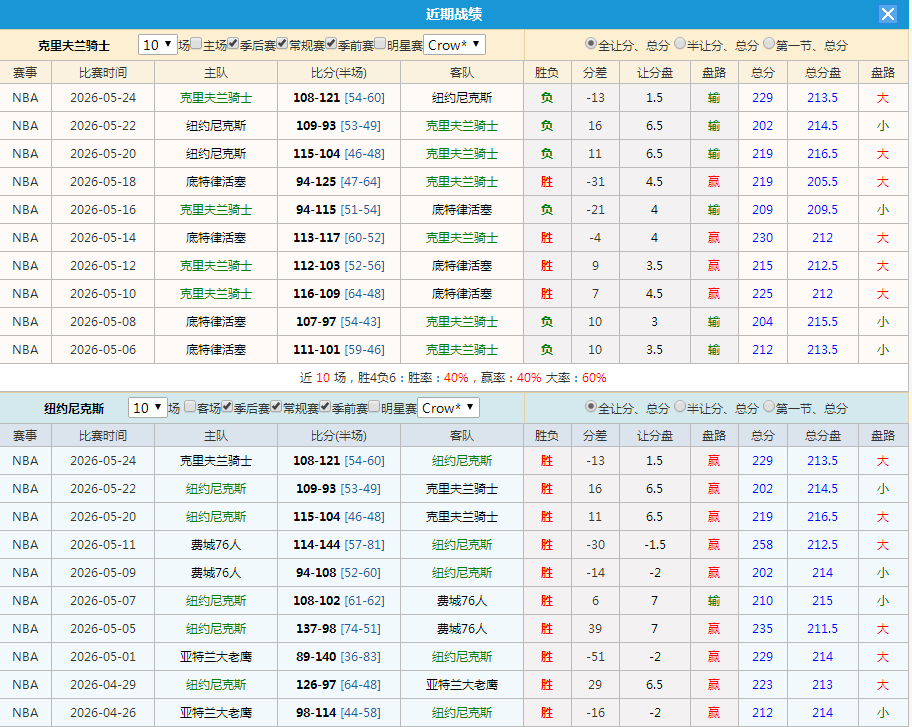This screenshot has width=912, height=727.
Task: Click summary line 近10场 胜4负6
Action: point(453,378)
